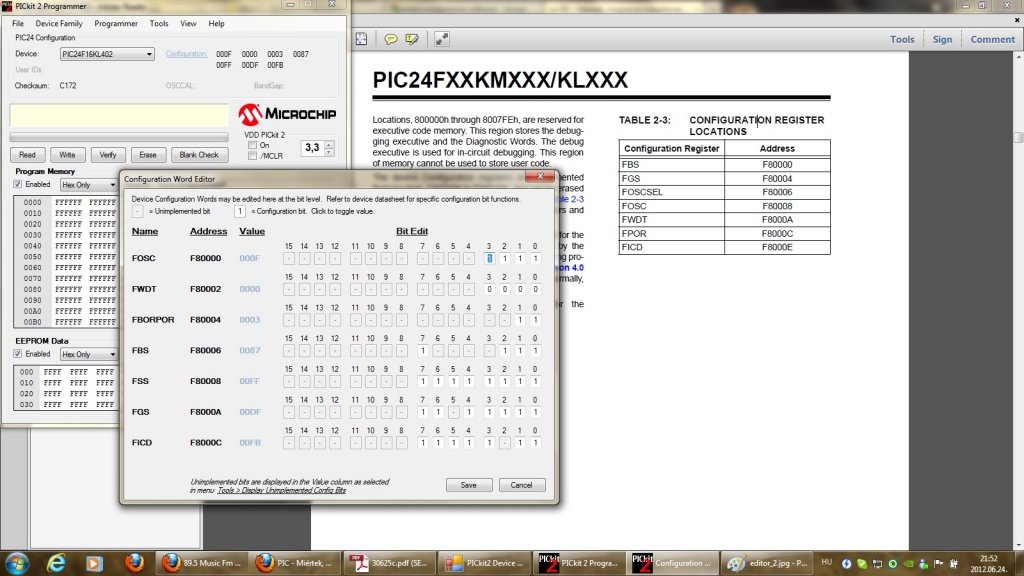
Task: Open the File menu in PICkit 2
Action: click(18, 24)
